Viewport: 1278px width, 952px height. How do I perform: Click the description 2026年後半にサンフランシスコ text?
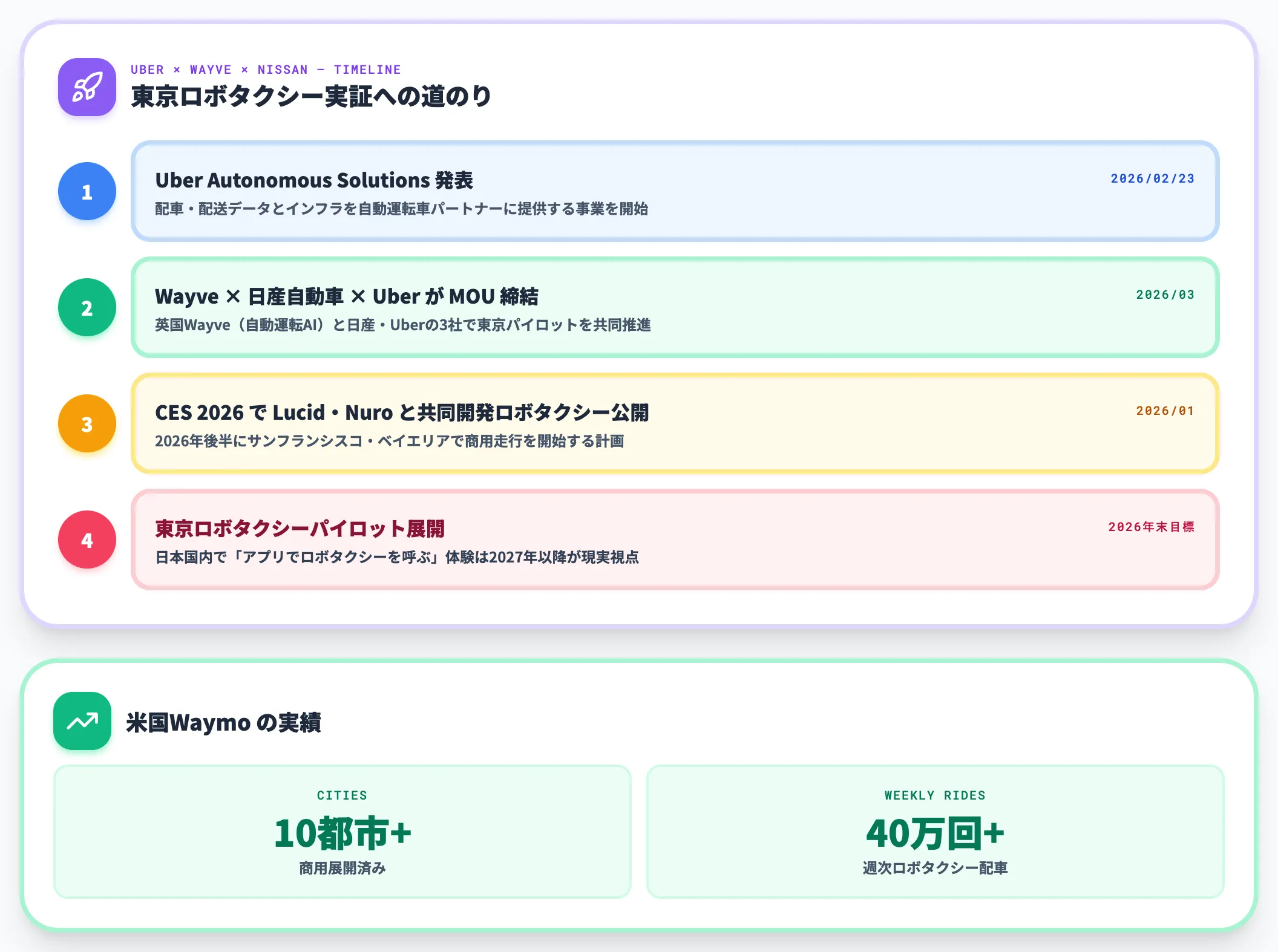(x=390, y=441)
